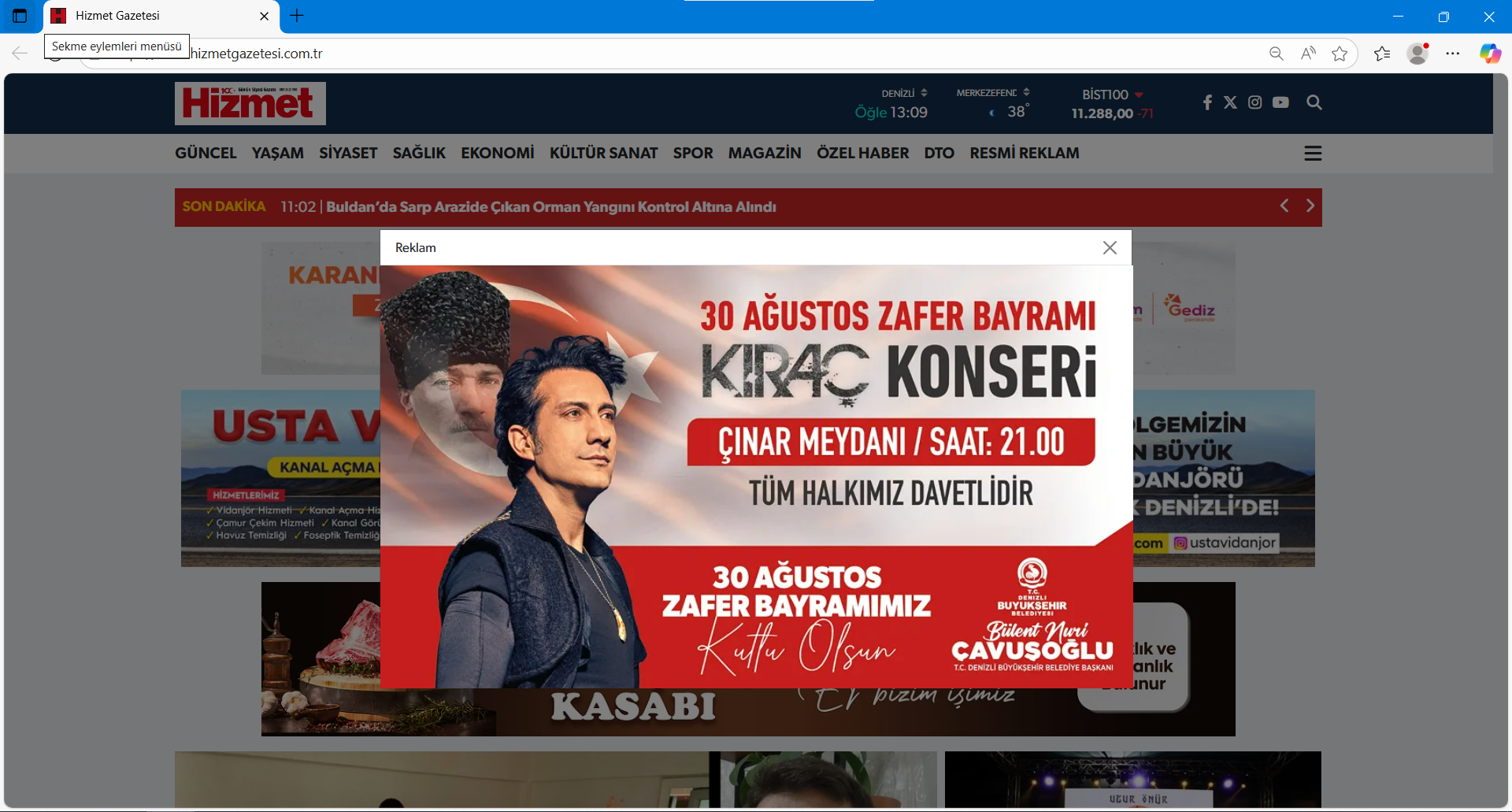Viewport: 1512px width, 812px height.
Task: Open the Hizmet logo homepage link
Action: click(250, 103)
